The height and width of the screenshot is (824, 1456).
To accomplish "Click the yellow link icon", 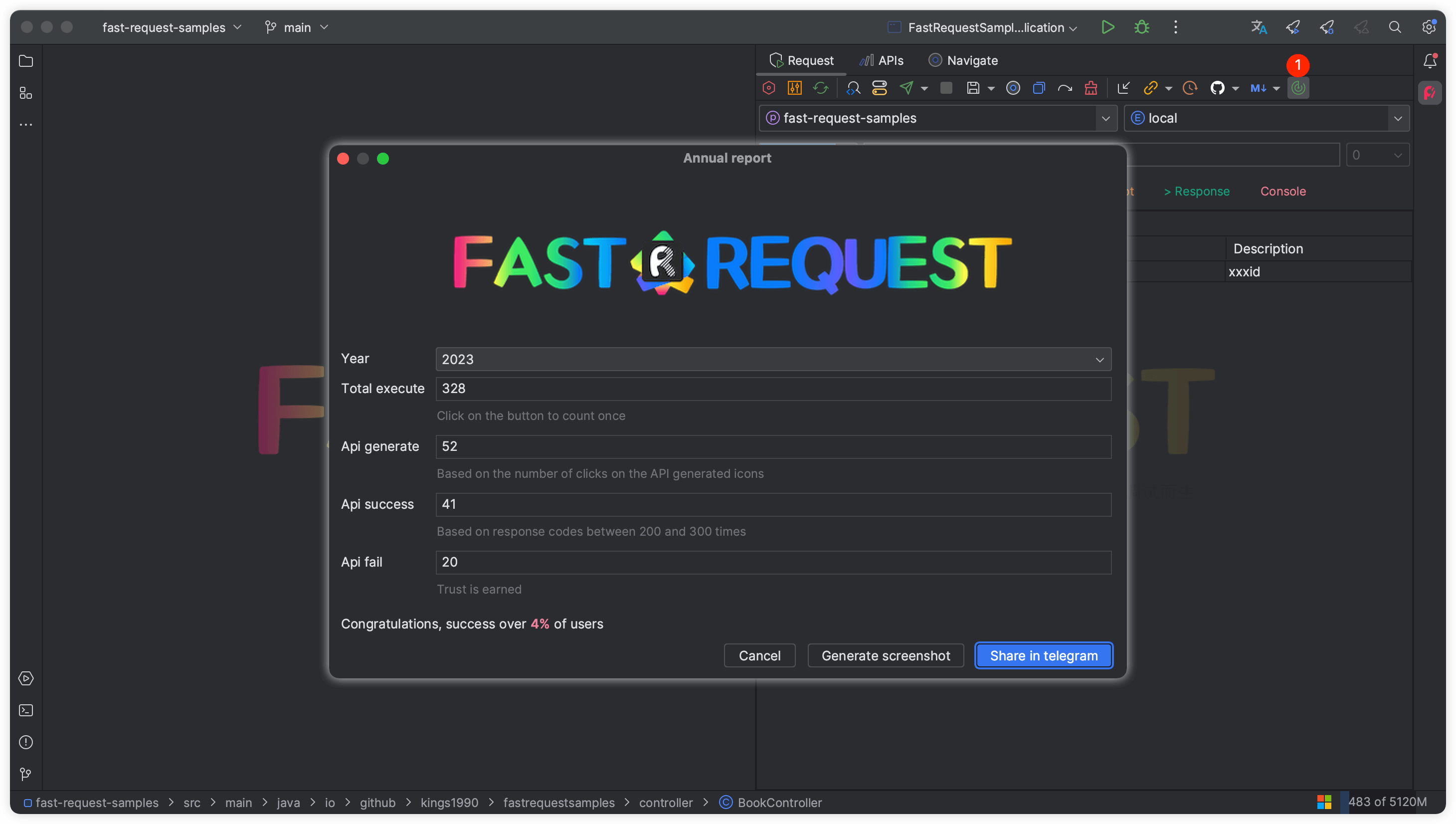I will [1150, 88].
